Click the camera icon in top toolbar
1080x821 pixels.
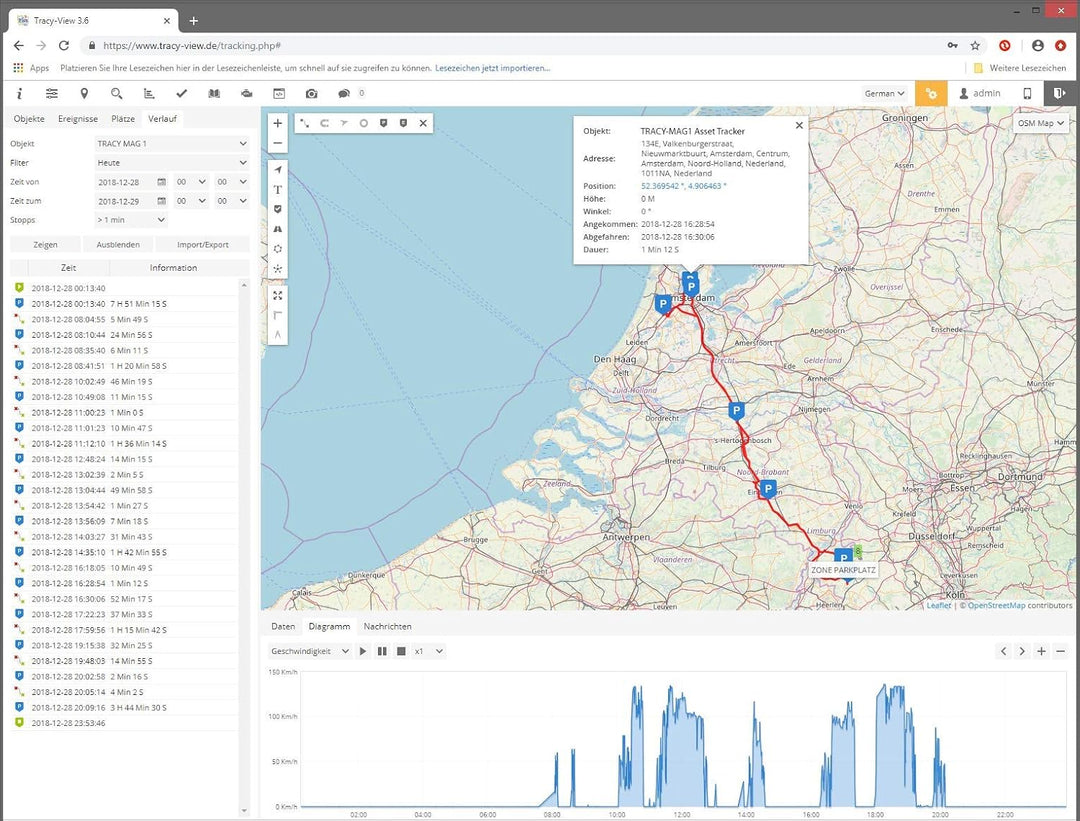(311, 93)
